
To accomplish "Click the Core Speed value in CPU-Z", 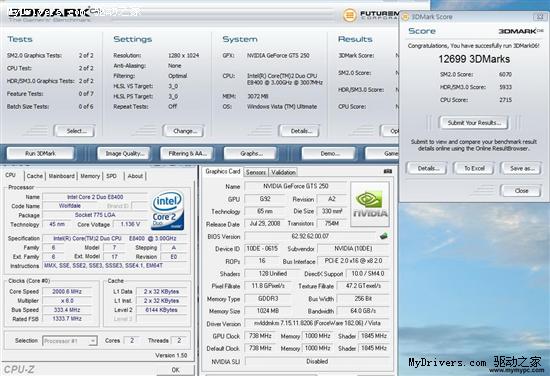I will tap(67, 291).
